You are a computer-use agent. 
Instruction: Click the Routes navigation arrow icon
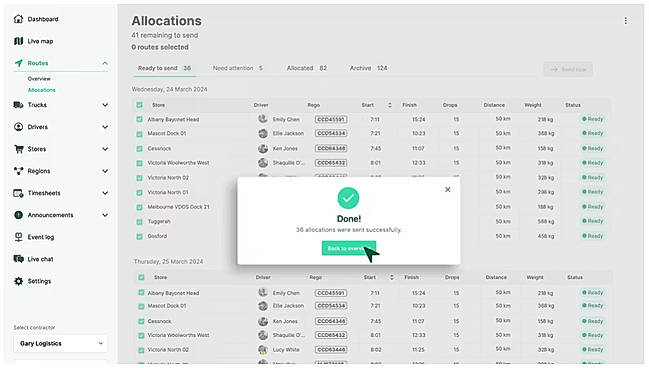coord(18,63)
